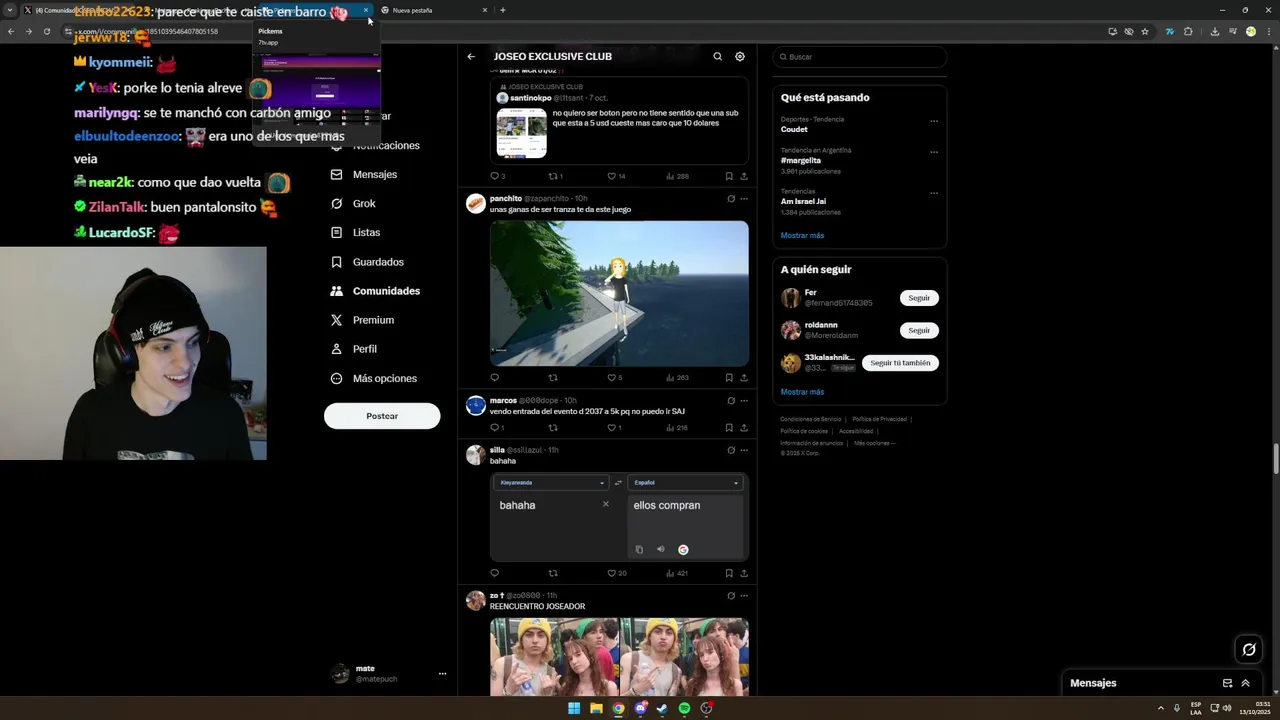This screenshot has width=1280, height=720.
Task: Repost panchito's post
Action: tap(553, 378)
